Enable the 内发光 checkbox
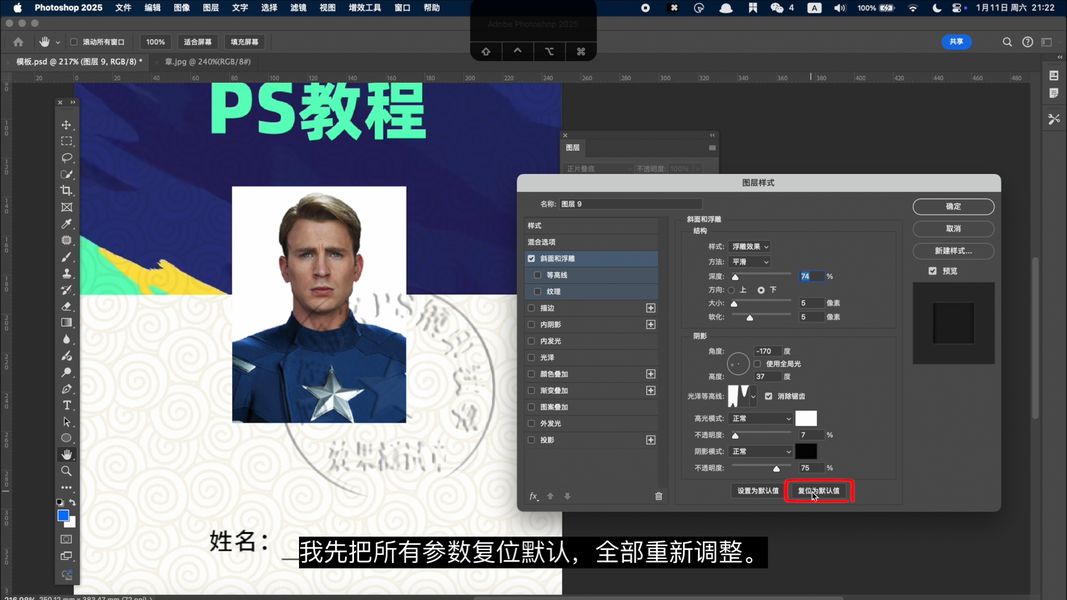Image resolution: width=1067 pixels, height=600 pixels. (x=531, y=341)
